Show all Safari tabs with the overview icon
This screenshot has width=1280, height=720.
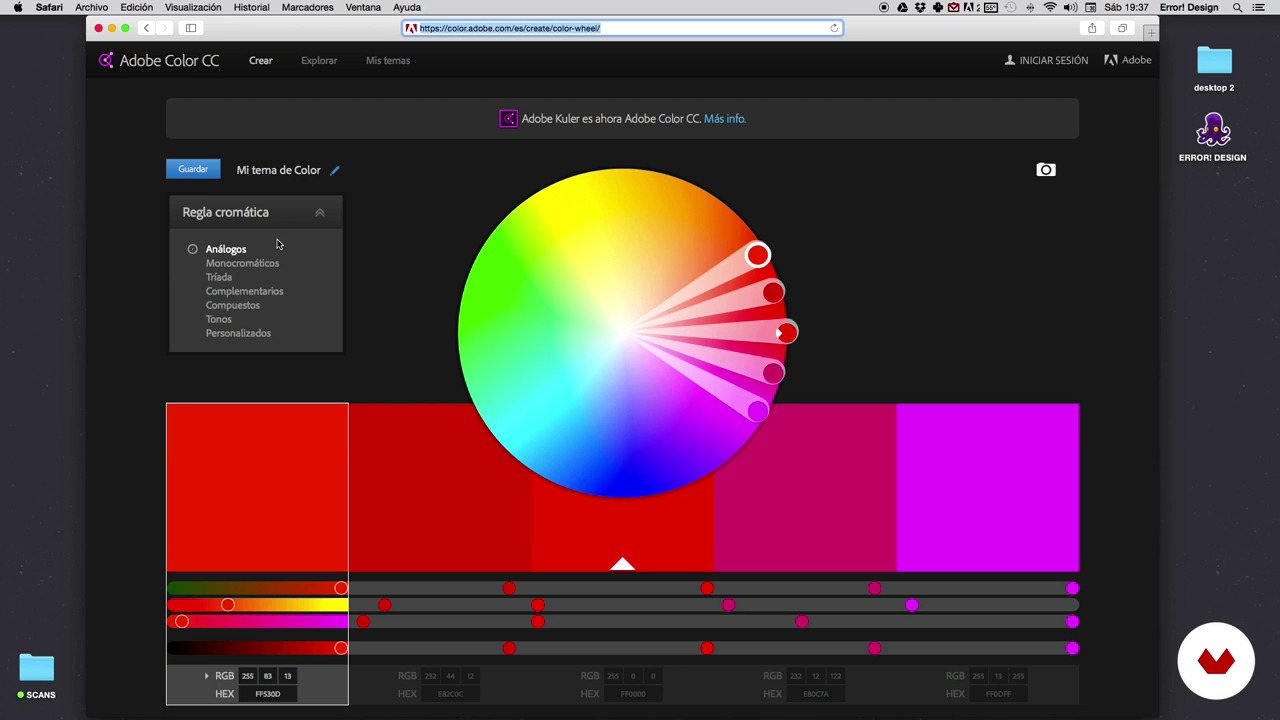pos(1122,28)
